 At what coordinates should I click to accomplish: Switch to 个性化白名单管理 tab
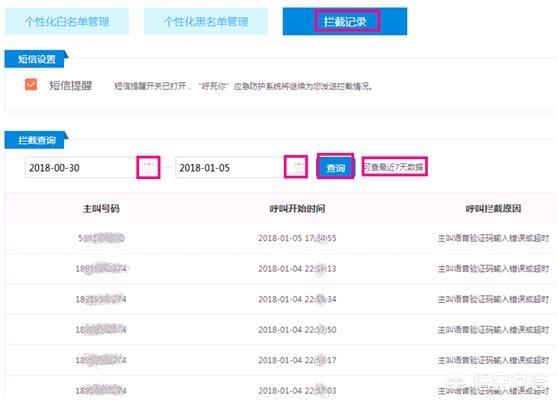pyautogui.click(x=67, y=22)
